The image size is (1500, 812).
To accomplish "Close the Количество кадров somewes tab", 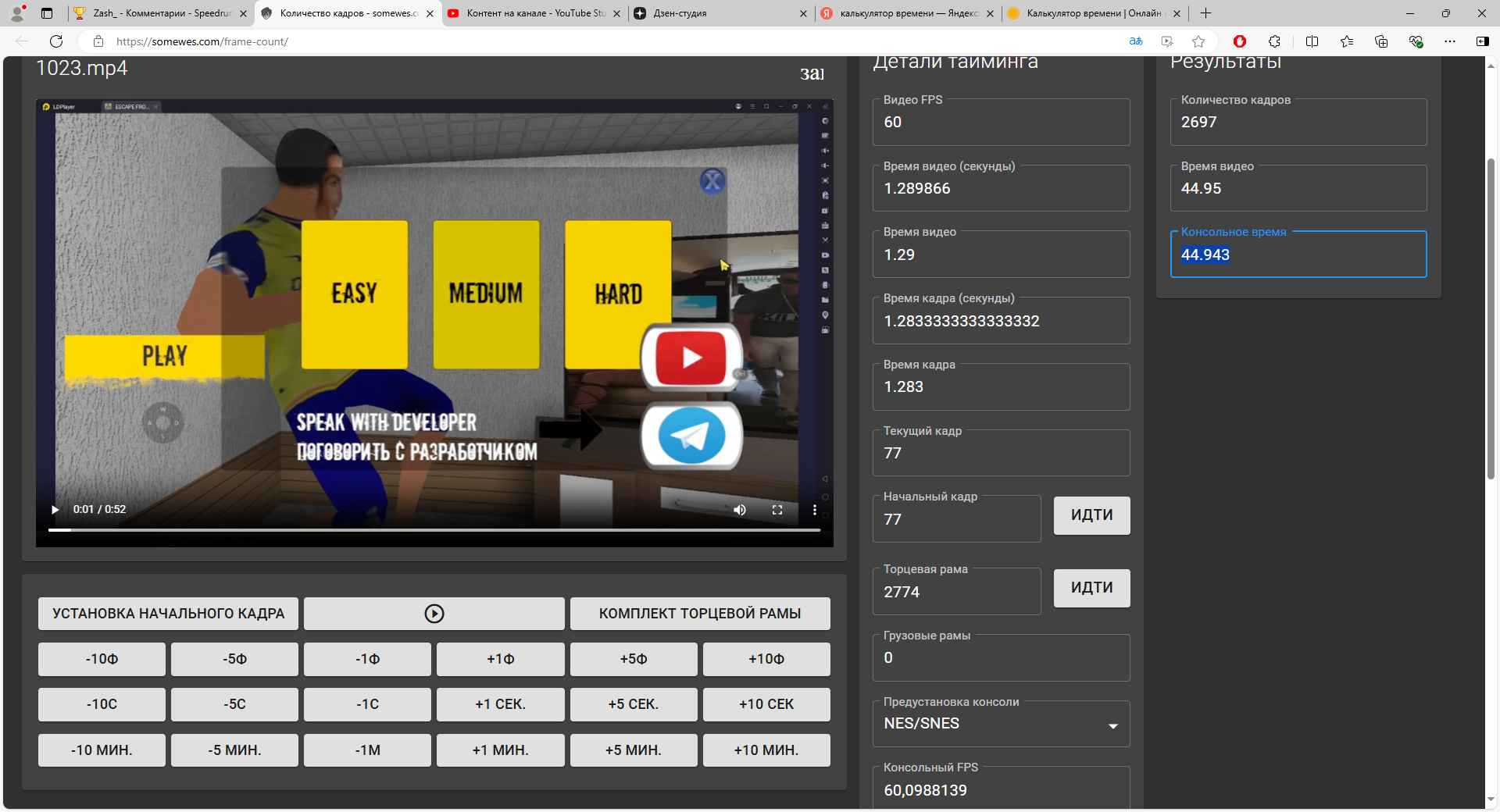I will click(x=430, y=13).
